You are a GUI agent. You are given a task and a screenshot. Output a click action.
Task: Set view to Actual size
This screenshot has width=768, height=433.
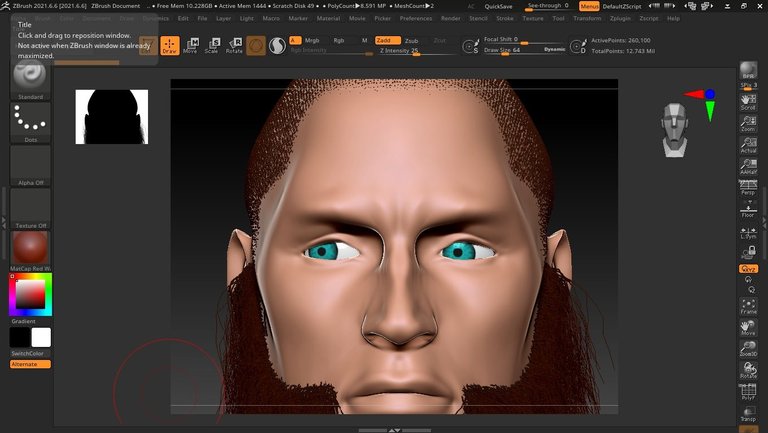tap(748, 144)
